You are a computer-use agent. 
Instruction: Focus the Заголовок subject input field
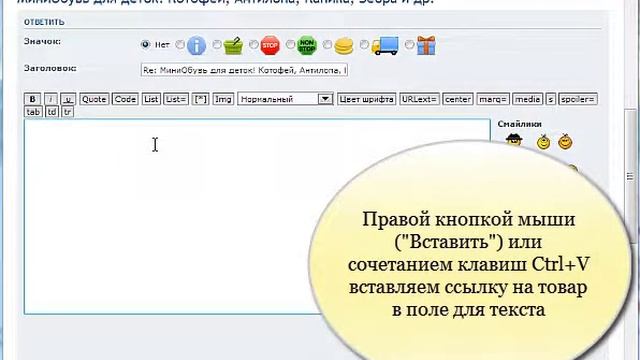[244, 70]
